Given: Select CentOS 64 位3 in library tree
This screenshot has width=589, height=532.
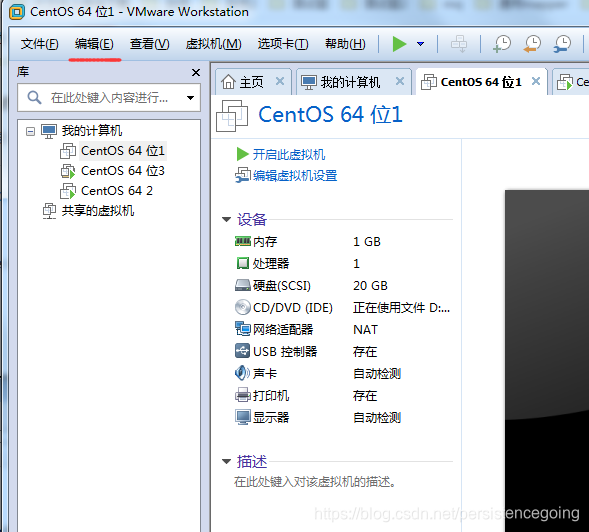Looking at the screenshot, I should [x=123, y=171].
